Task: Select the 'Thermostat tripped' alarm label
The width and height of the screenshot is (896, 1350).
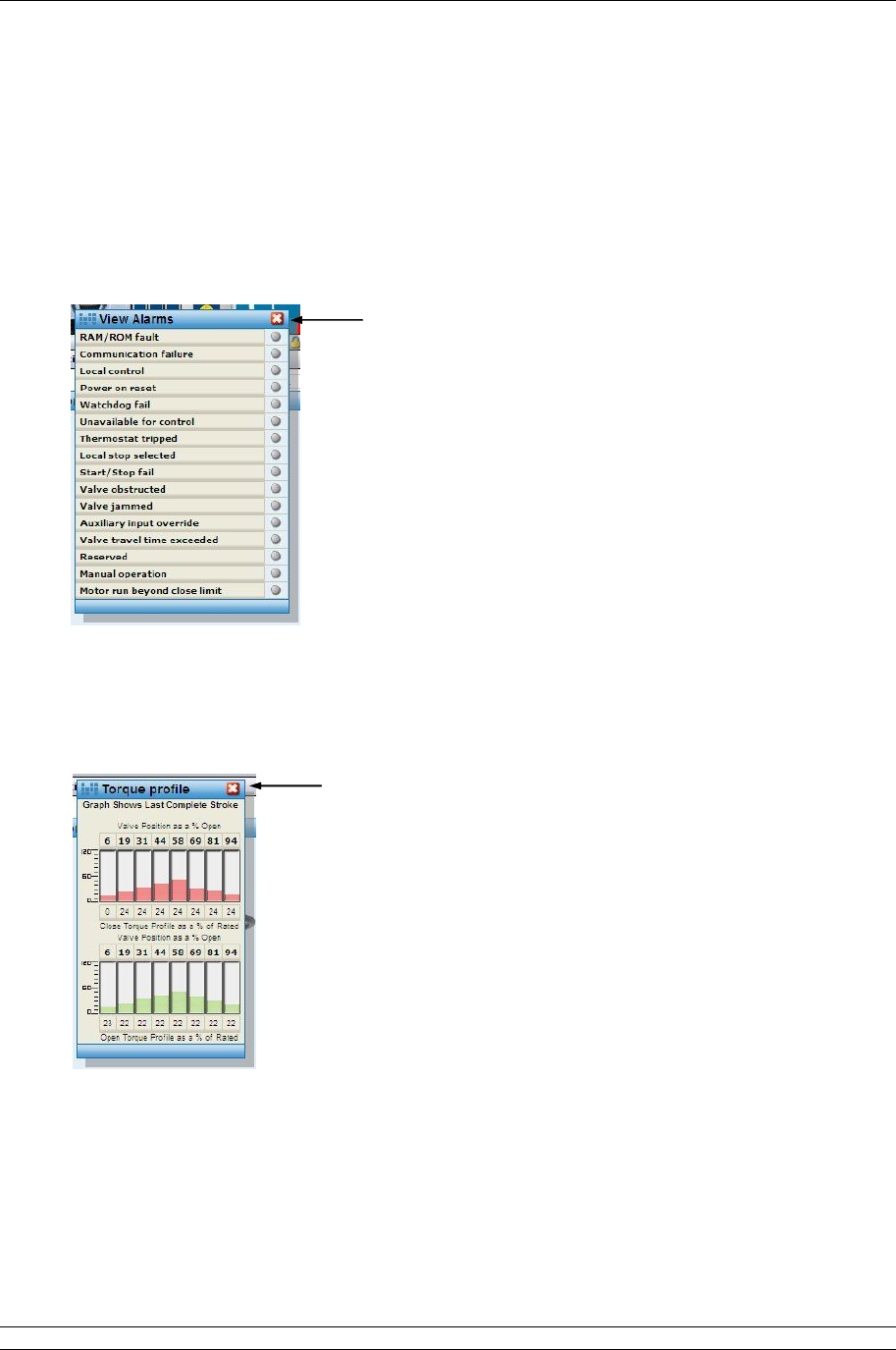Action: pyautogui.click(x=129, y=439)
